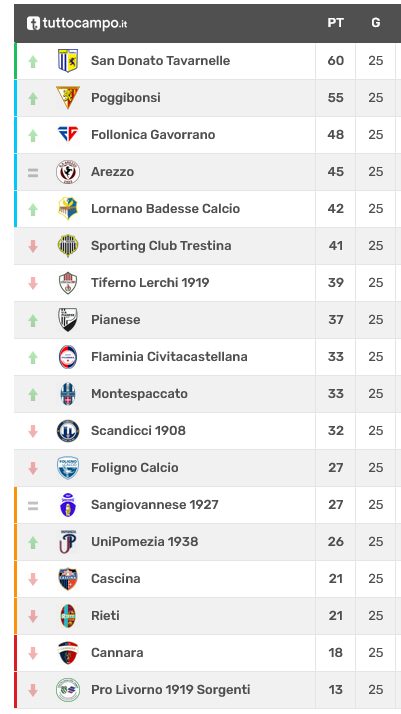Click the red down arrow beside Cannara

33,653
